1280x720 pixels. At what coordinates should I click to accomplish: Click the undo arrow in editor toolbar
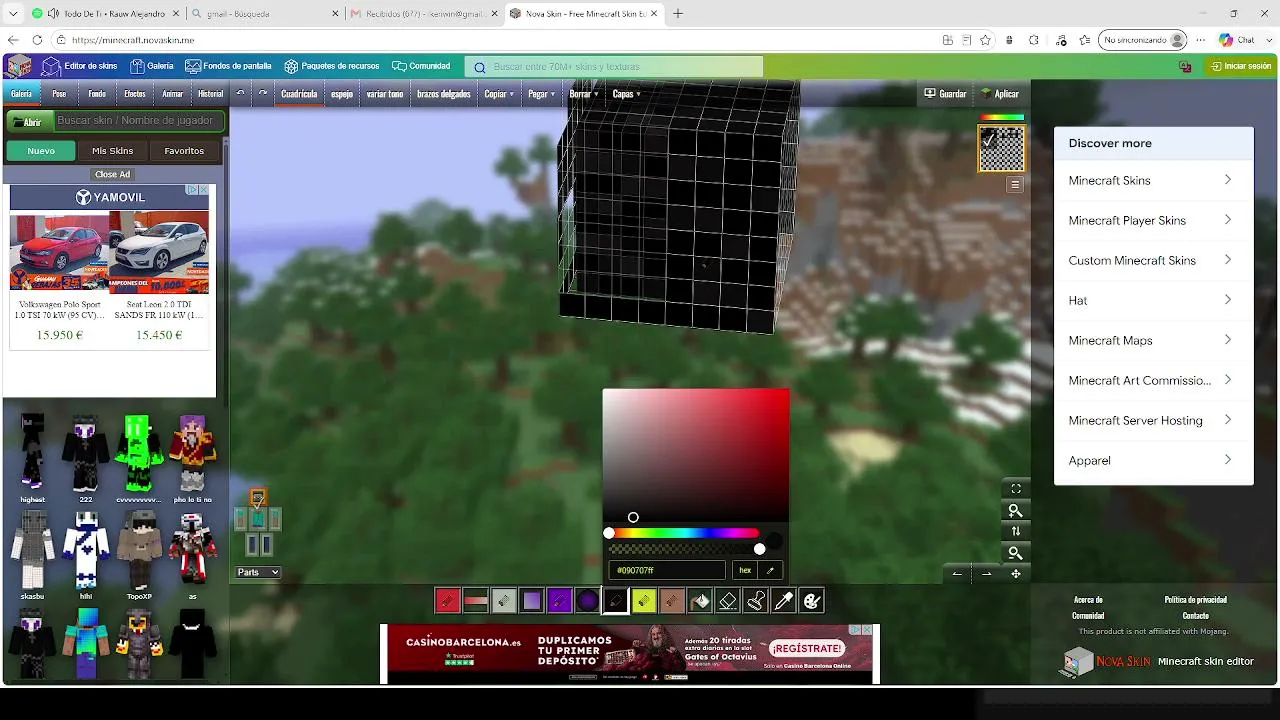[x=240, y=94]
